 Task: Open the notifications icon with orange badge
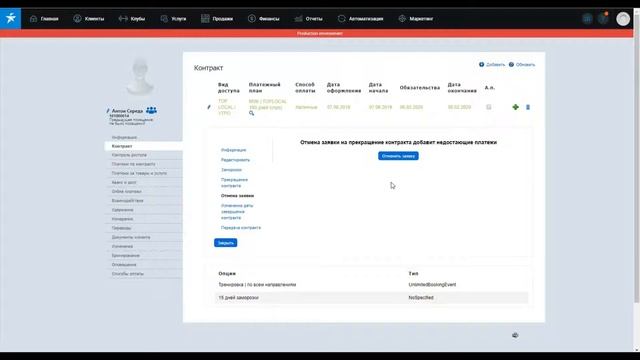click(x=603, y=18)
